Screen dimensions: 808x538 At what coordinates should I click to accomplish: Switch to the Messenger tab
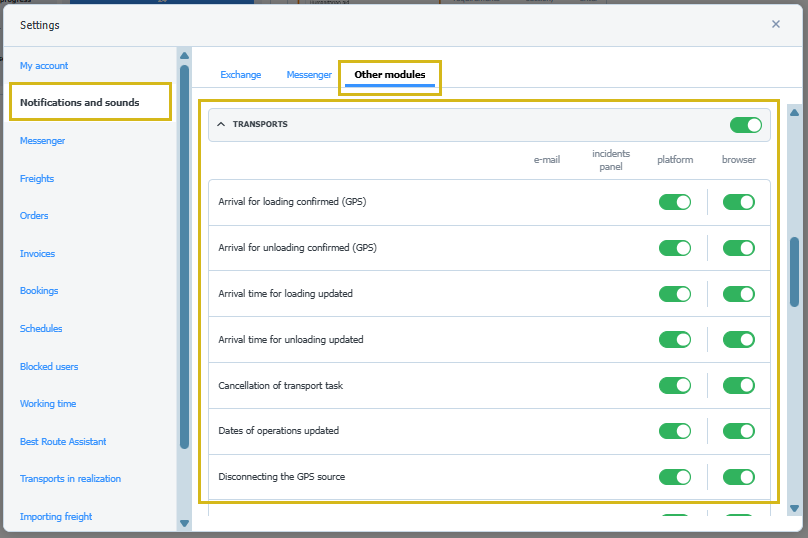click(308, 75)
